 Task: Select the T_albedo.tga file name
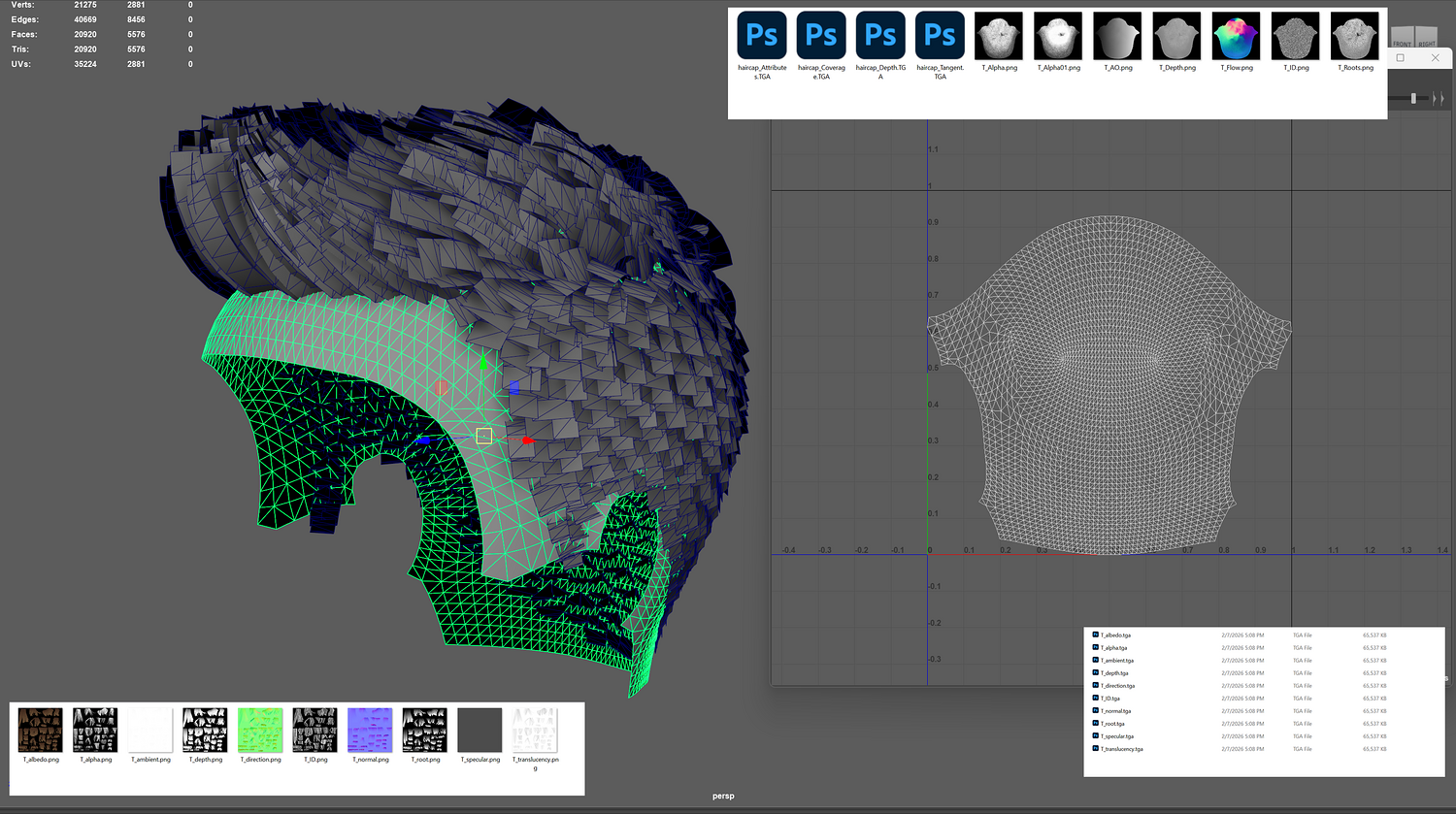point(1115,635)
